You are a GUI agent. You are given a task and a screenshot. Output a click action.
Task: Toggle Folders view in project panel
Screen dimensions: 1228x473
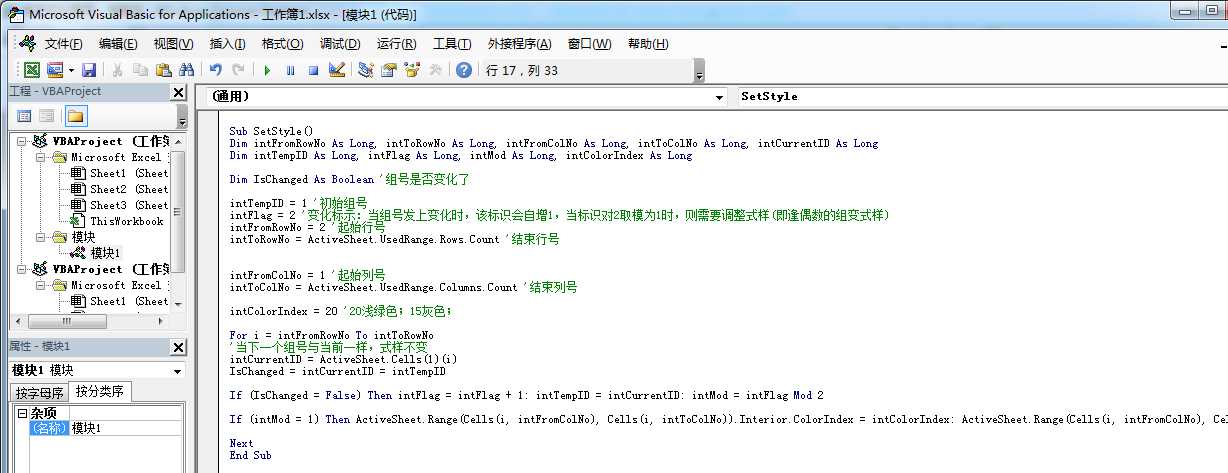pos(76,115)
